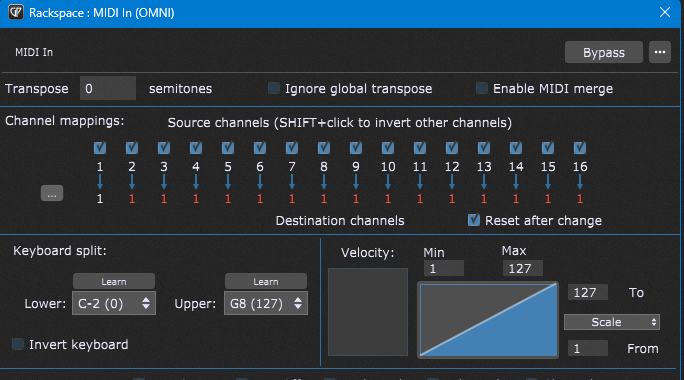Click the empty velocity meter box
684x380 pixels.
368,312
